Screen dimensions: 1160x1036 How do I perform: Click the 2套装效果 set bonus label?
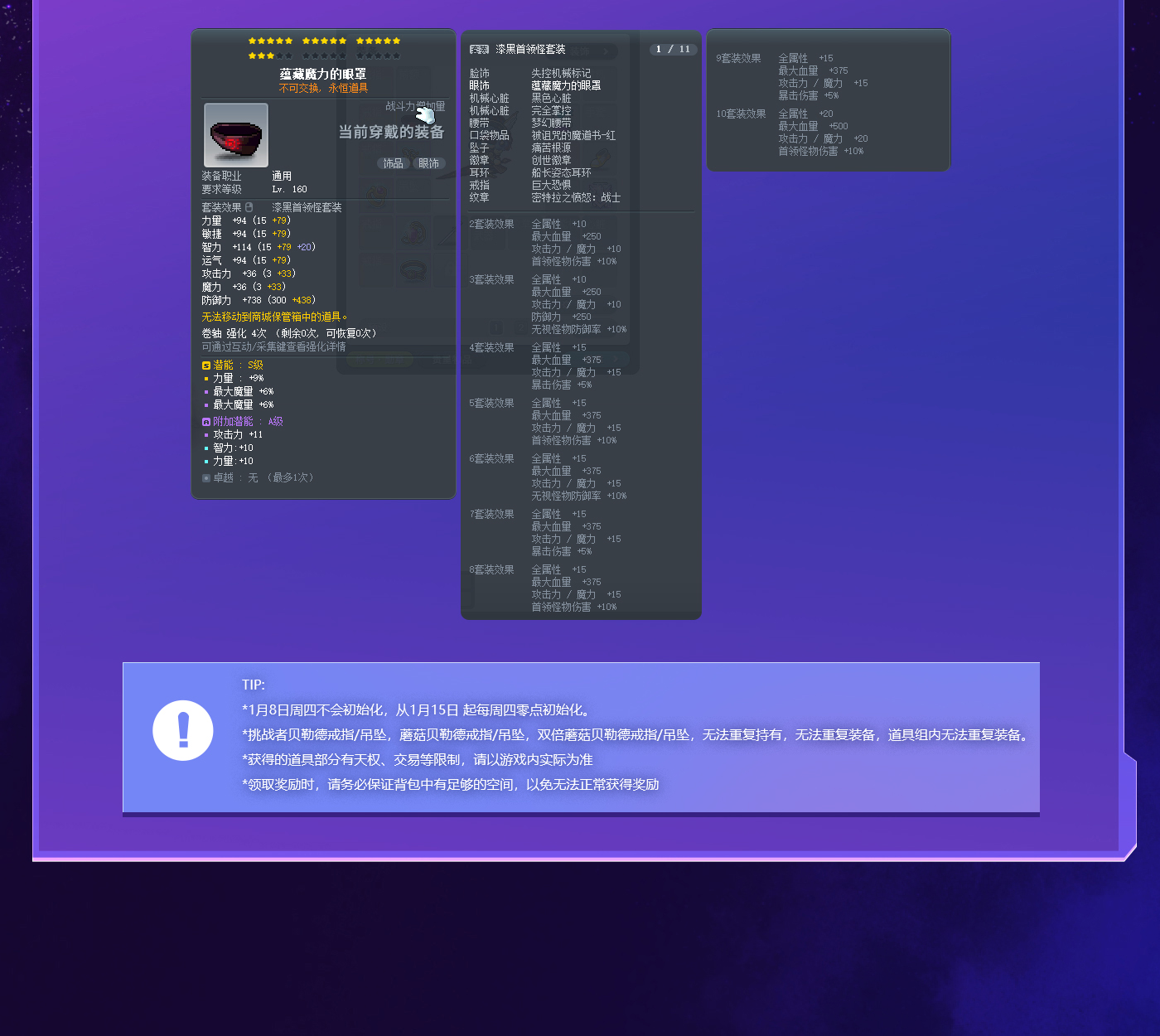coord(491,224)
